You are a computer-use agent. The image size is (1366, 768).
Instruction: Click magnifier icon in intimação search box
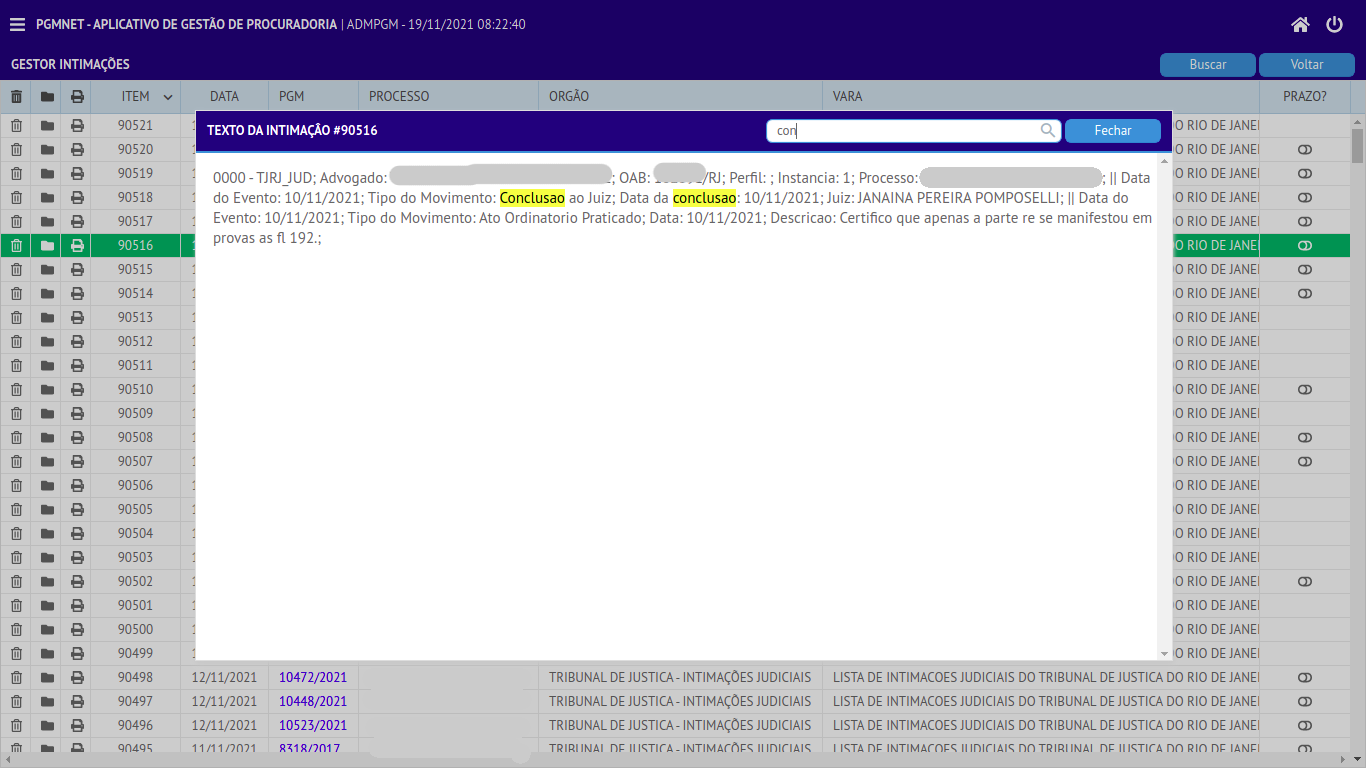click(1047, 130)
